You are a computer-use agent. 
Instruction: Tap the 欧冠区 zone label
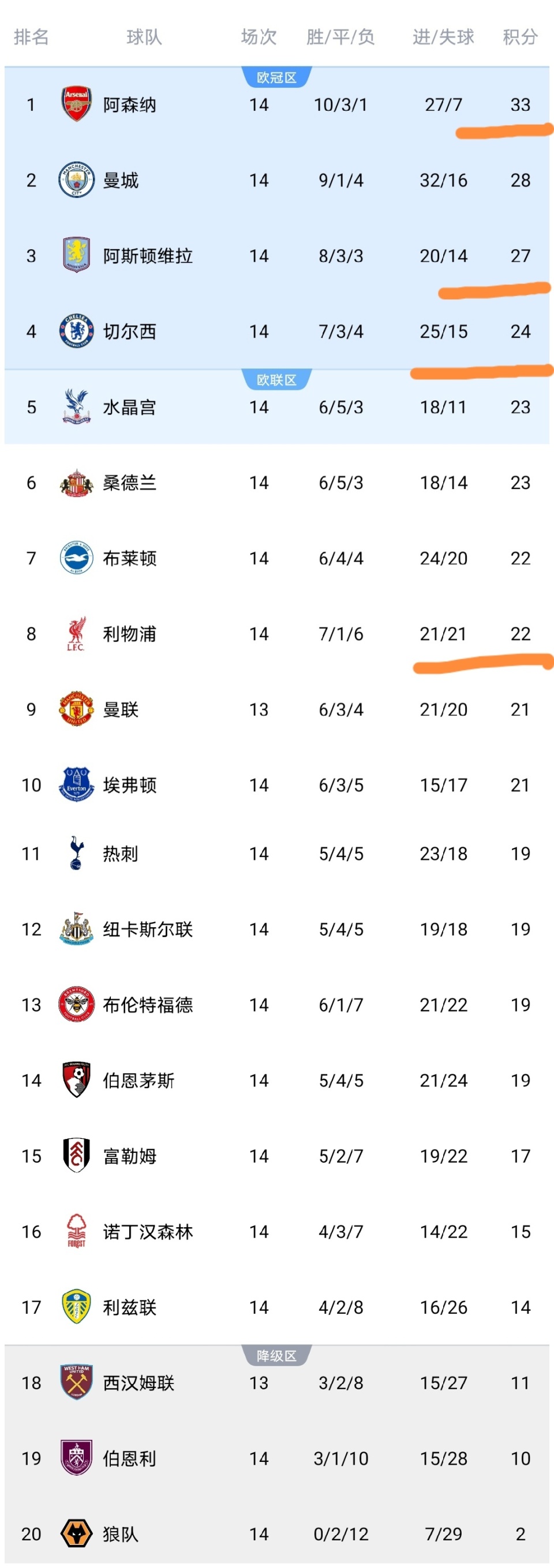tap(276, 78)
